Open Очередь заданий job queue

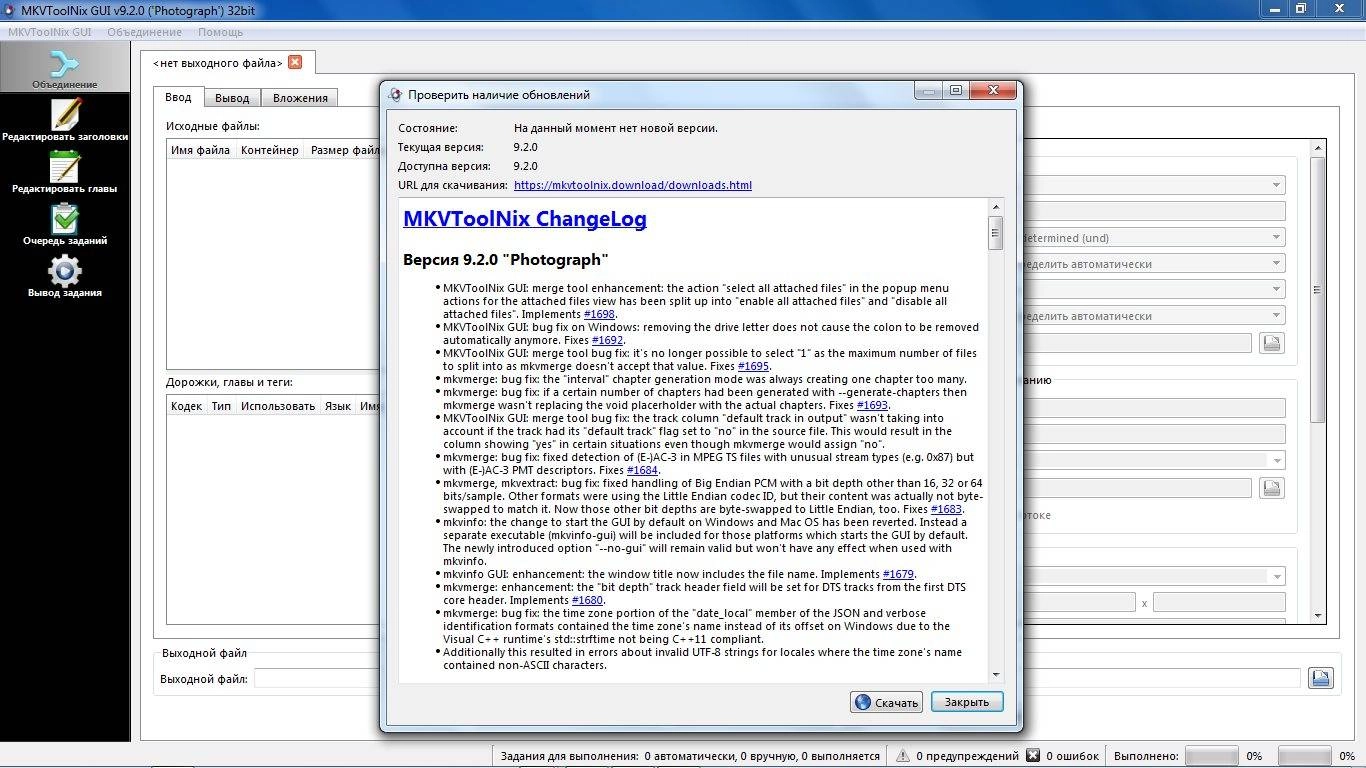point(65,224)
